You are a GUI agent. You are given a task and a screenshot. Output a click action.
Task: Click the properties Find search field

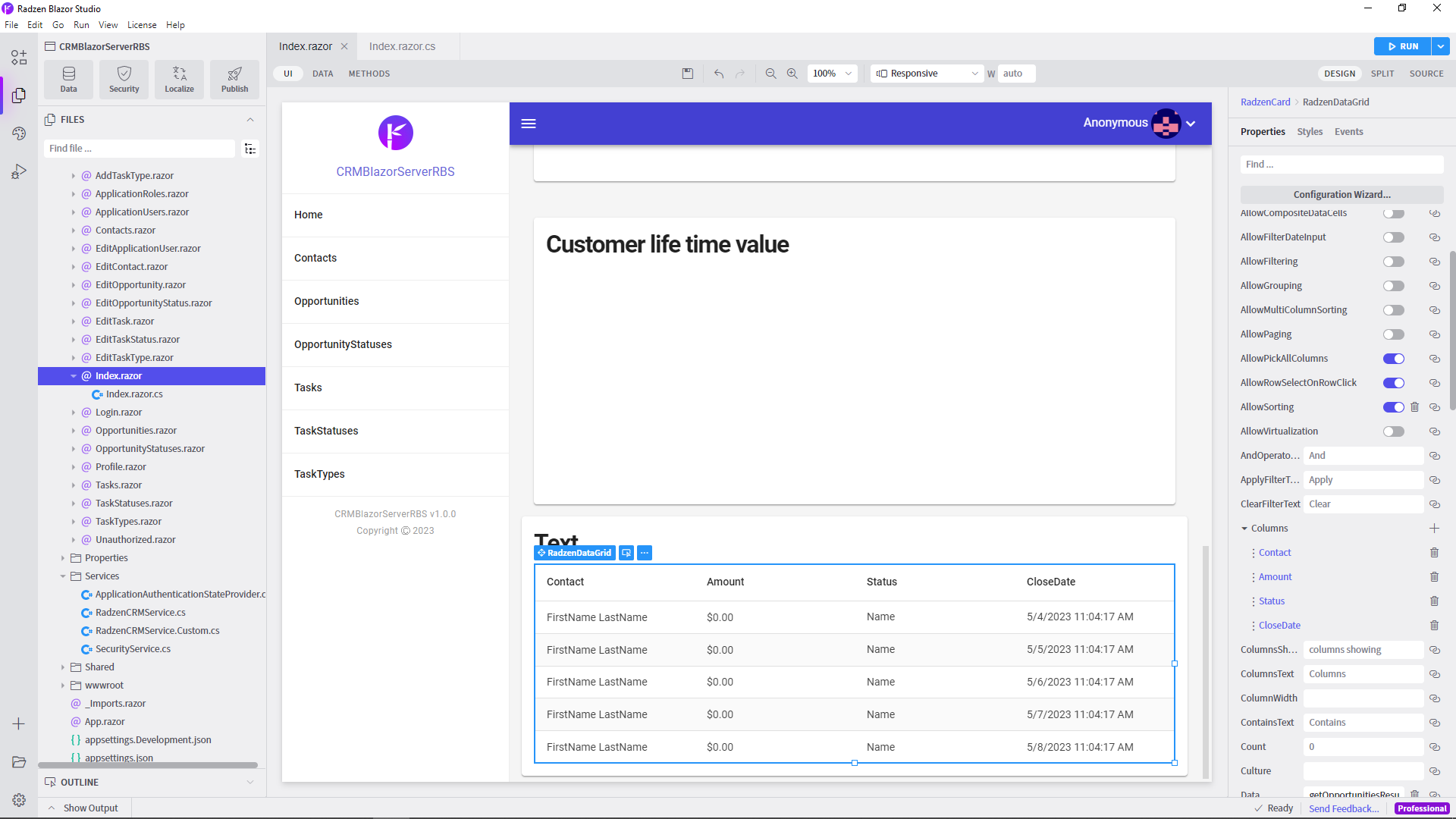pos(1341,165)
